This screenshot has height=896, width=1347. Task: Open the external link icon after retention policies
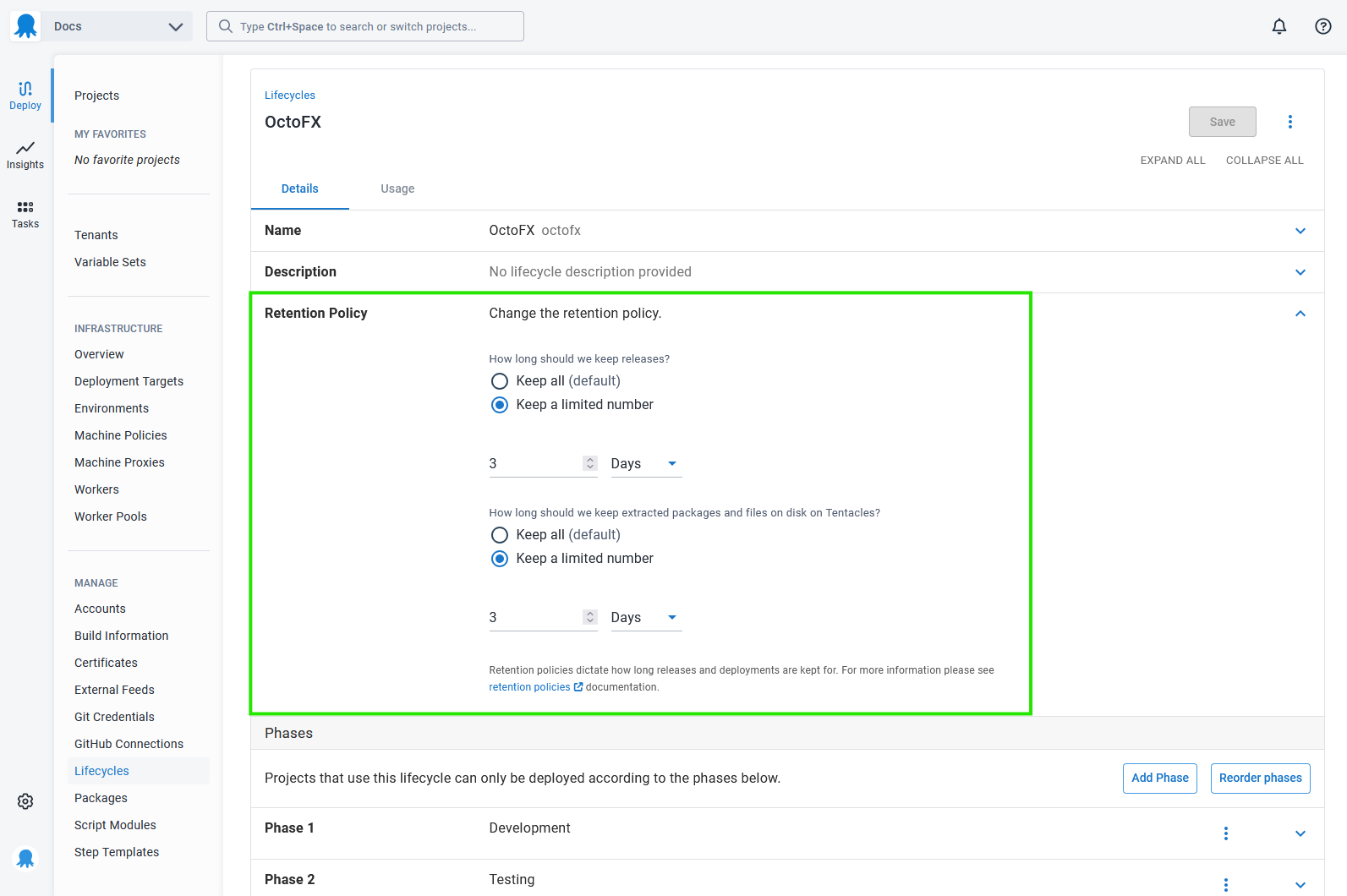click(578, 687)
